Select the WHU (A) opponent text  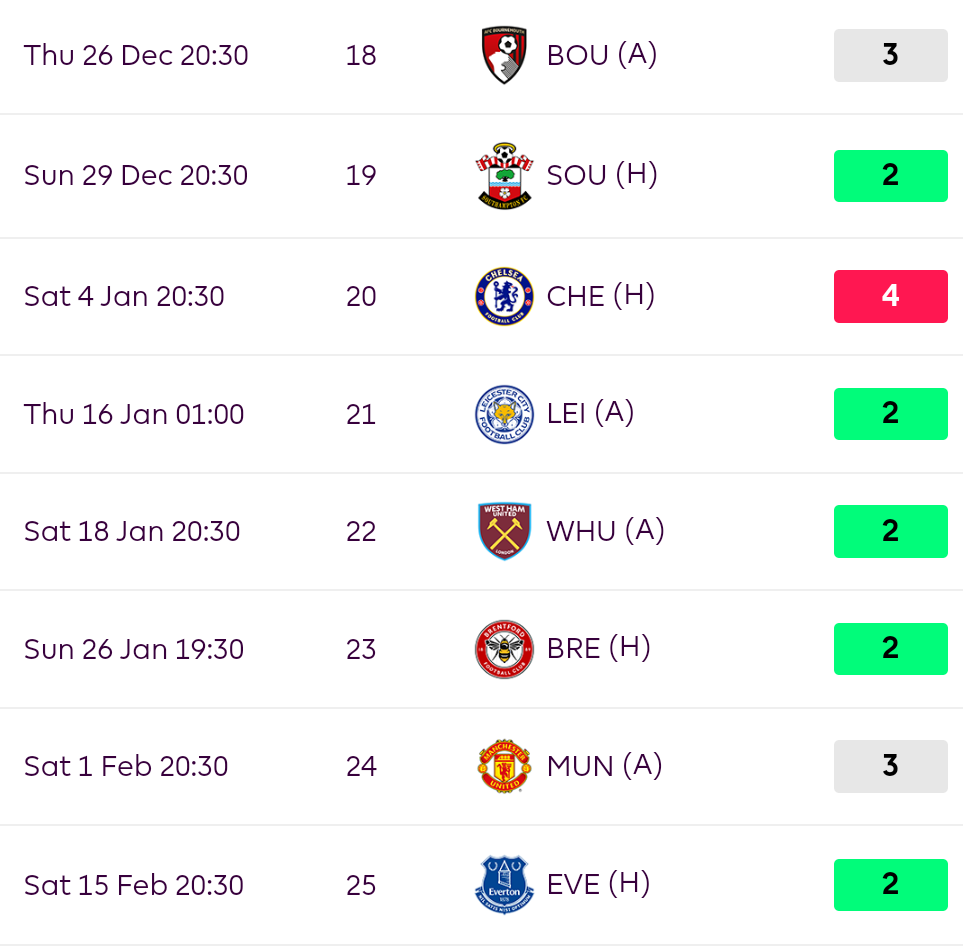606,531
